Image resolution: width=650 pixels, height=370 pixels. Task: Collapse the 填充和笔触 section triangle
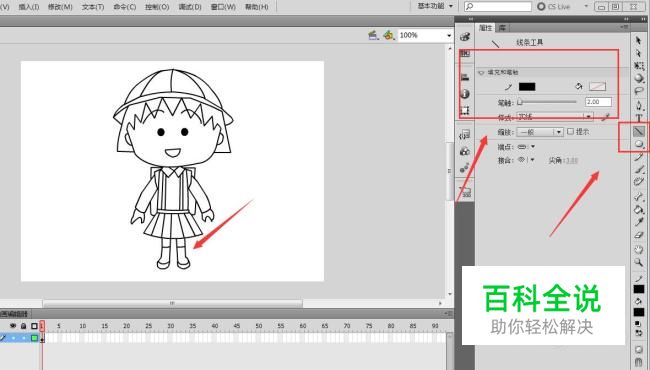(x=481, y=73)
